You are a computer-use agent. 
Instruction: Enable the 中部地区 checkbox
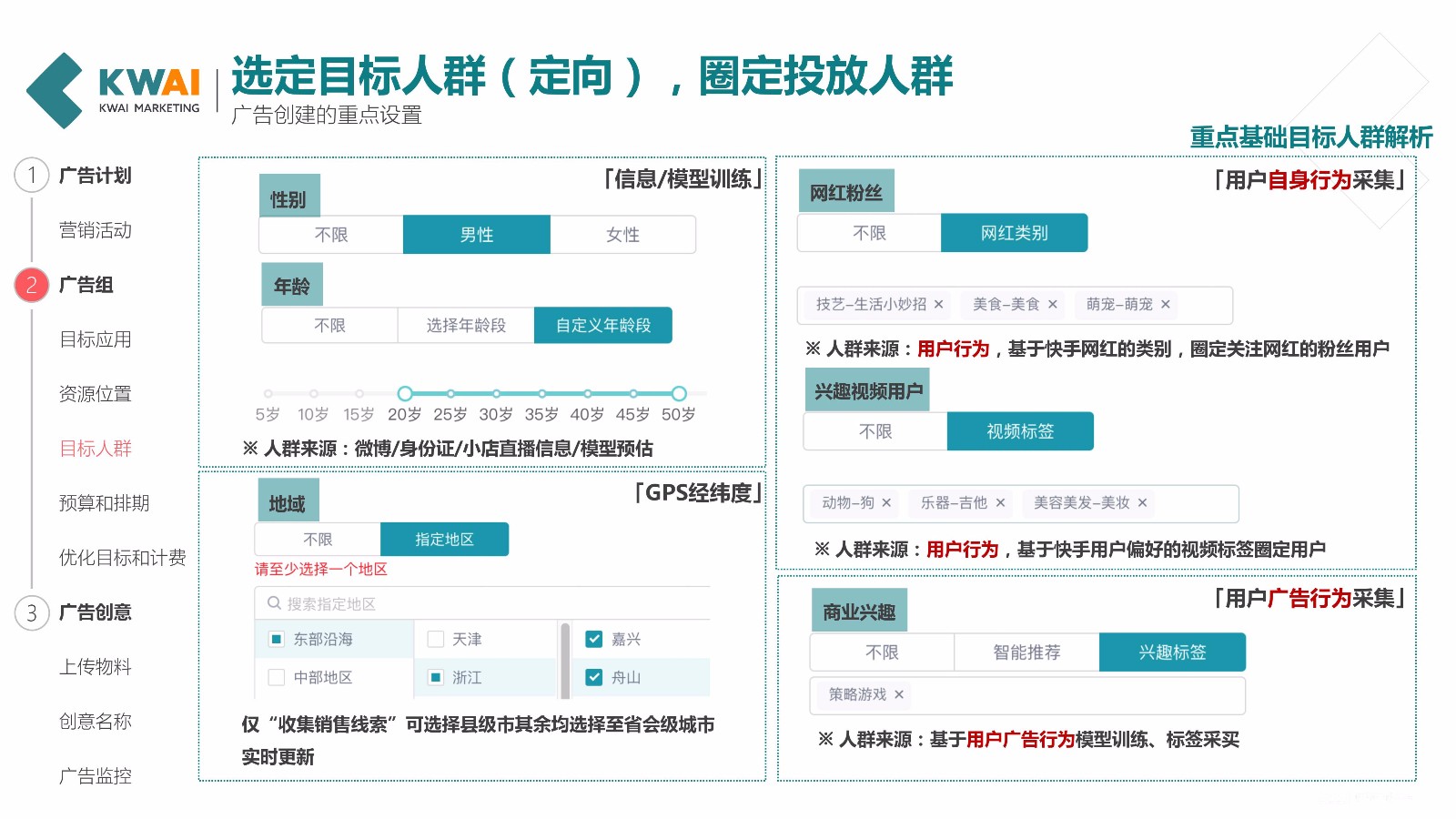pos(277,678)
